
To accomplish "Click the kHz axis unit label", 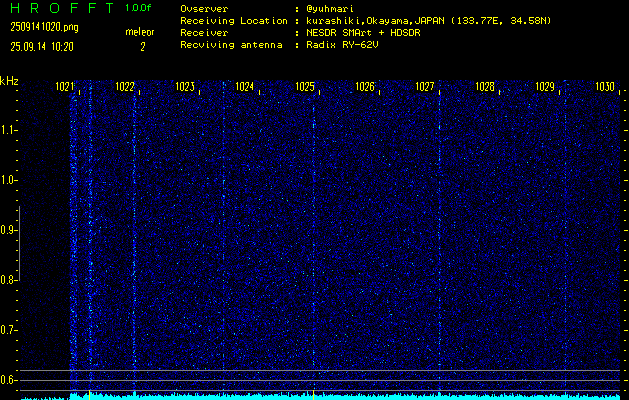I will [9, 81].
